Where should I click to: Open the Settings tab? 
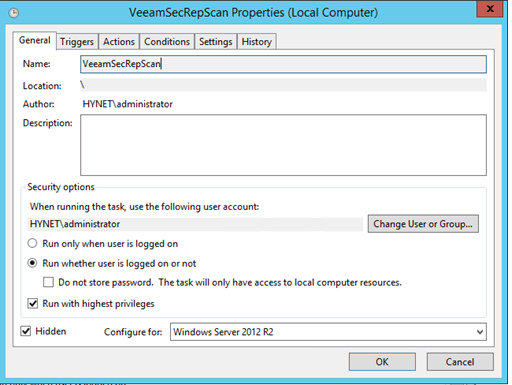coord(216,42)
